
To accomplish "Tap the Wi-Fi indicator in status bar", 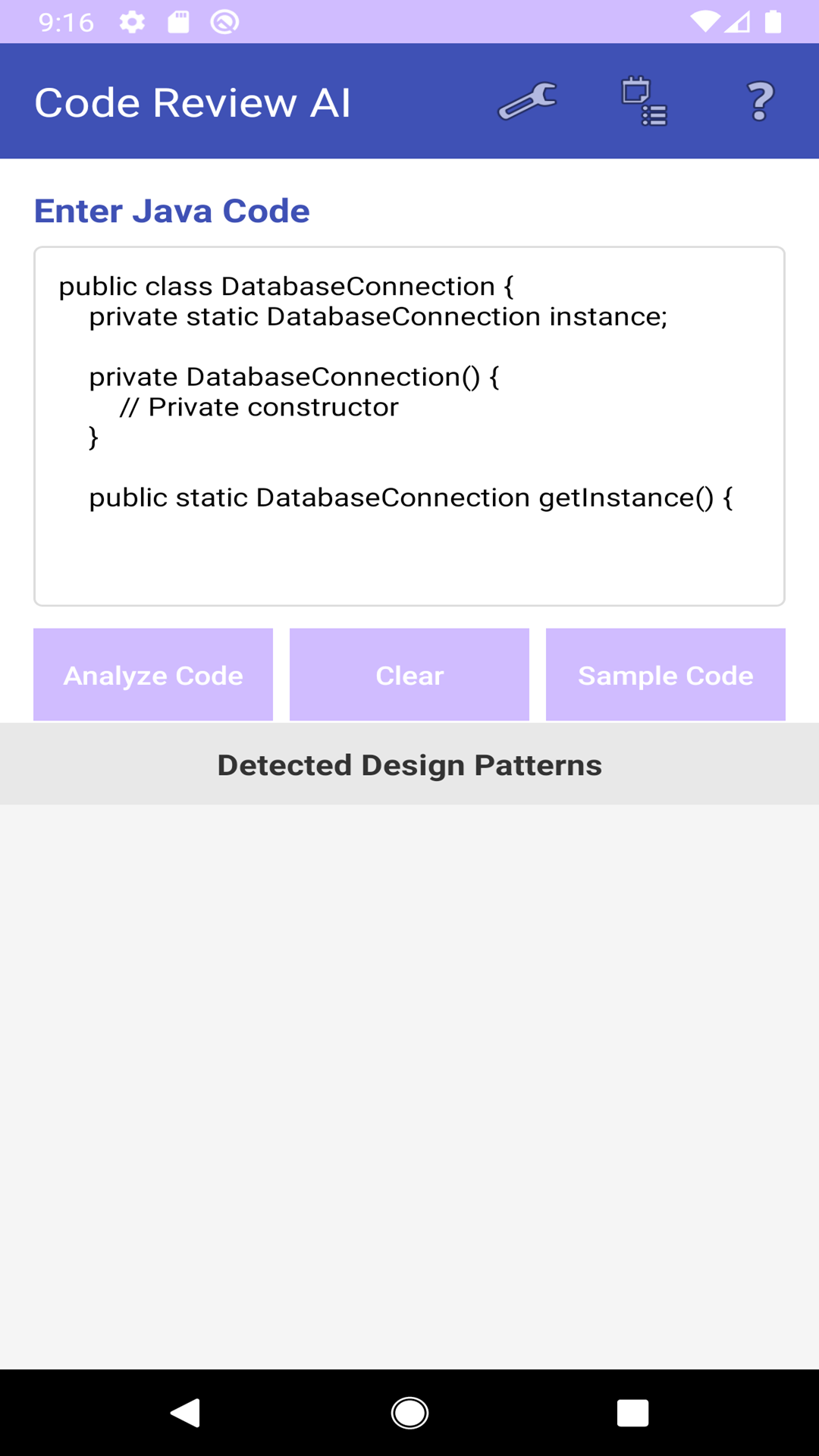I will click(704, 22).
